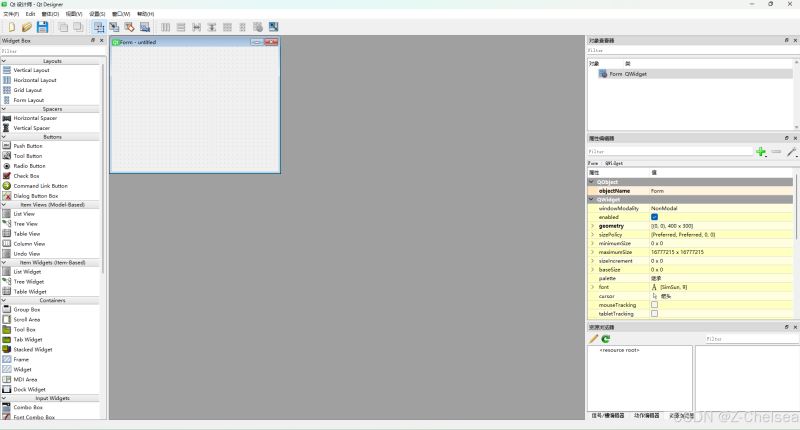Click Lay Out in a Form Layout icon
Viewport: 800px width, 430px height.
[243, 27]
